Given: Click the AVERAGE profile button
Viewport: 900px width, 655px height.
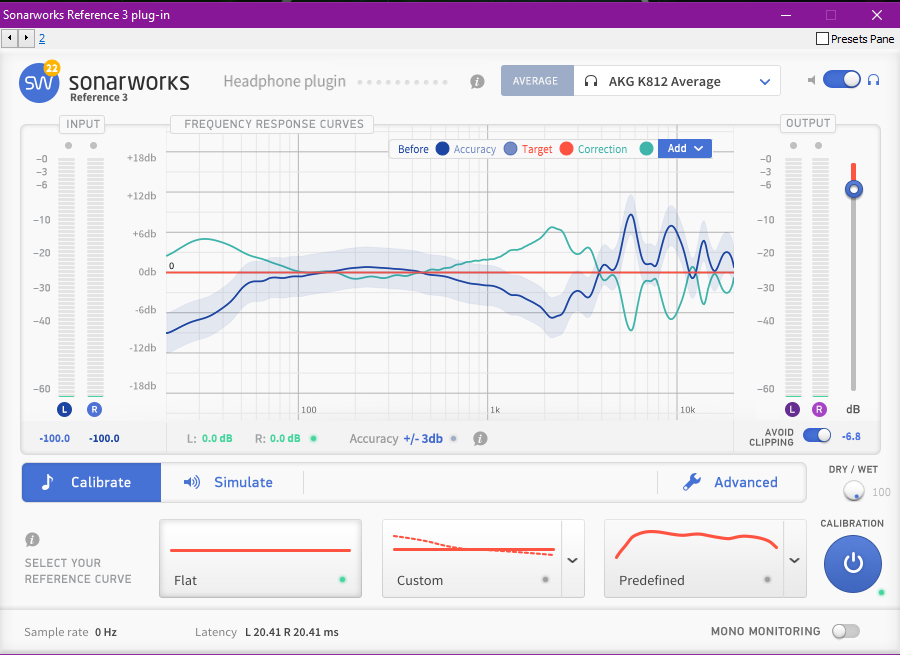Looking at the screenshot, I should [x=536, y=80].
